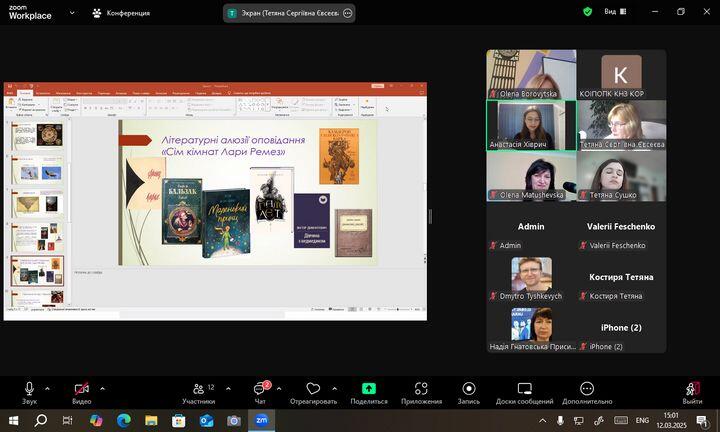720x432 pixels.
Task: Start recording with the Запись button
Action: [468, 393]
